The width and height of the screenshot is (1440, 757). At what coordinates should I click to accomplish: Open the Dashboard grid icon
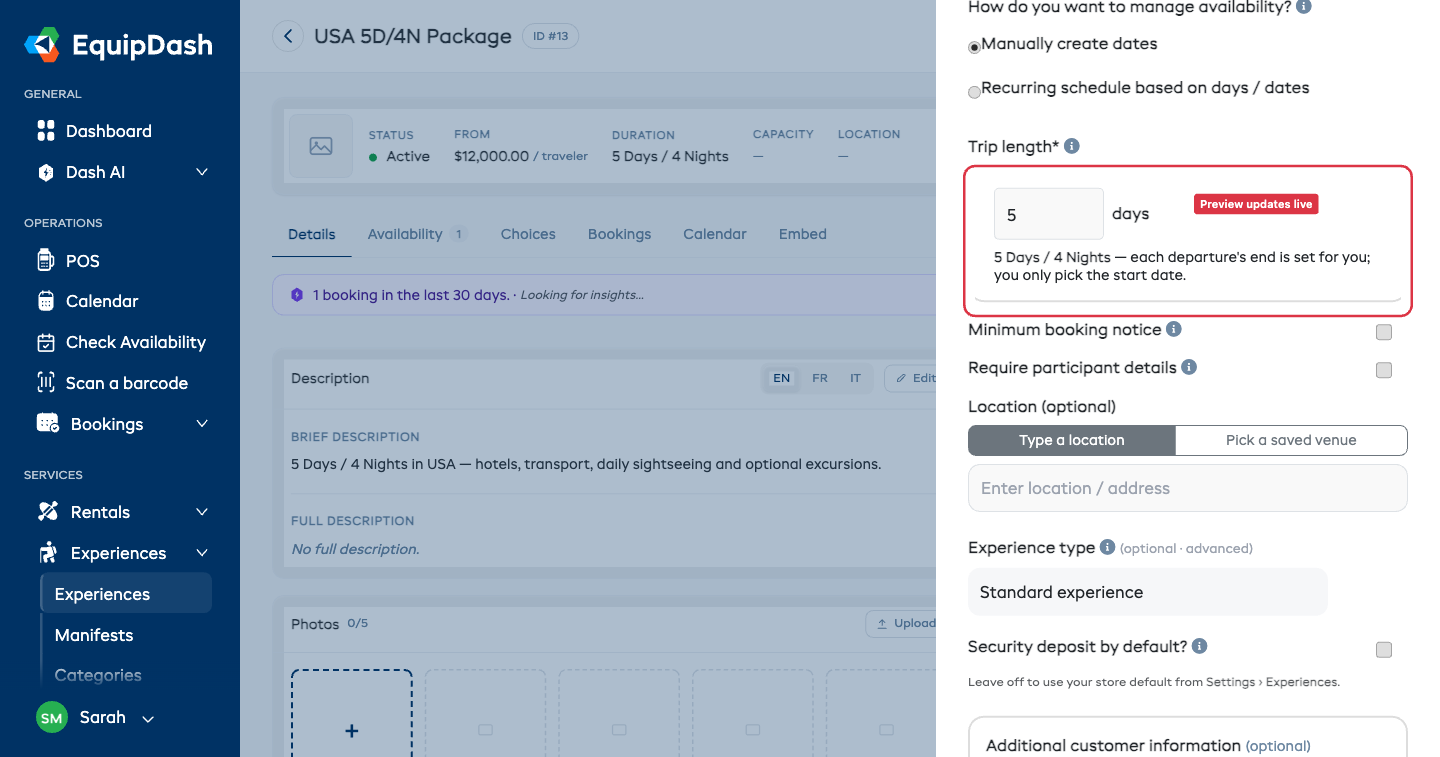click(46, 131)
